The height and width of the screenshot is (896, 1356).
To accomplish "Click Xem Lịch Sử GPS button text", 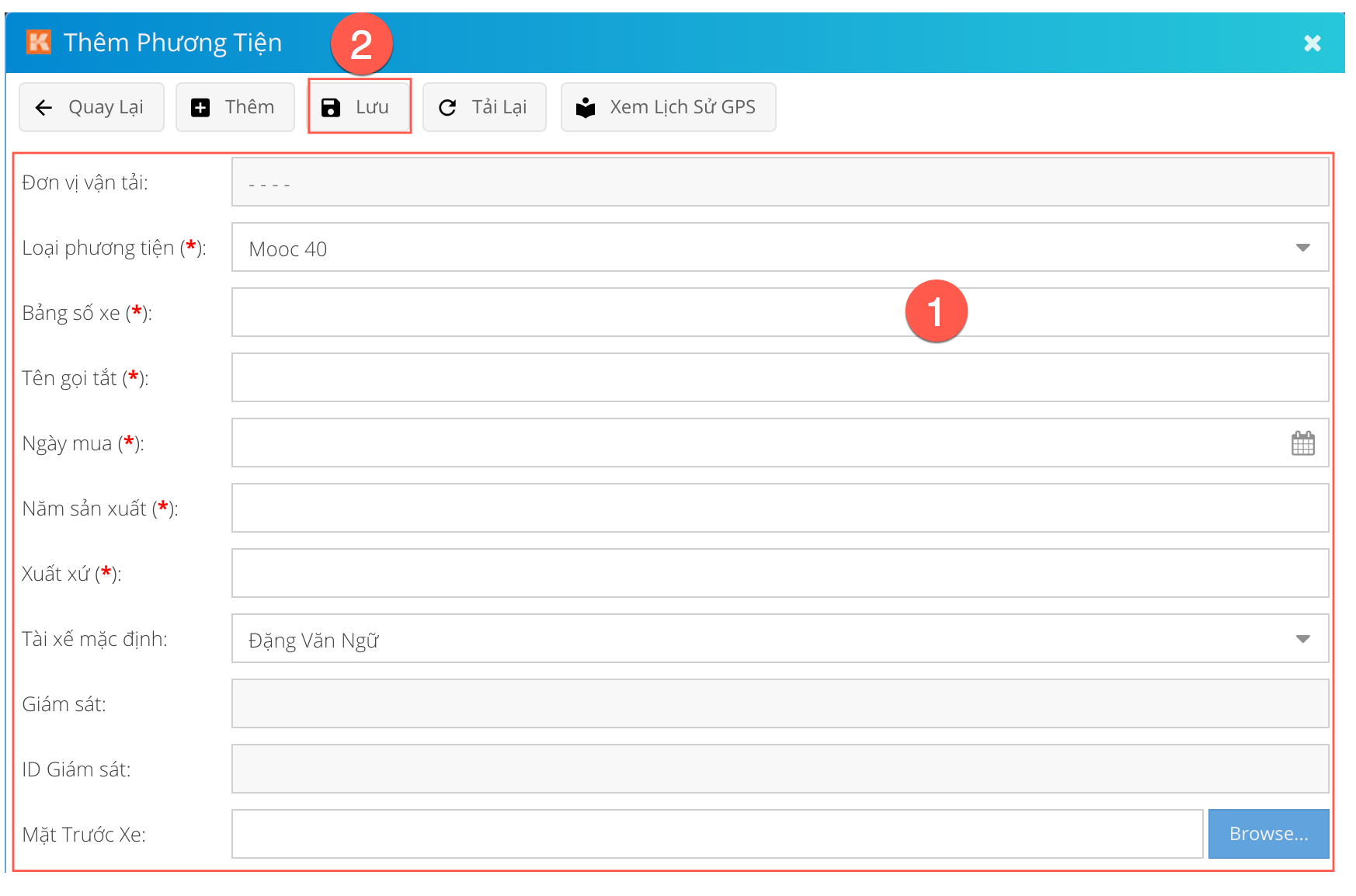I will (x=682, y=107).
